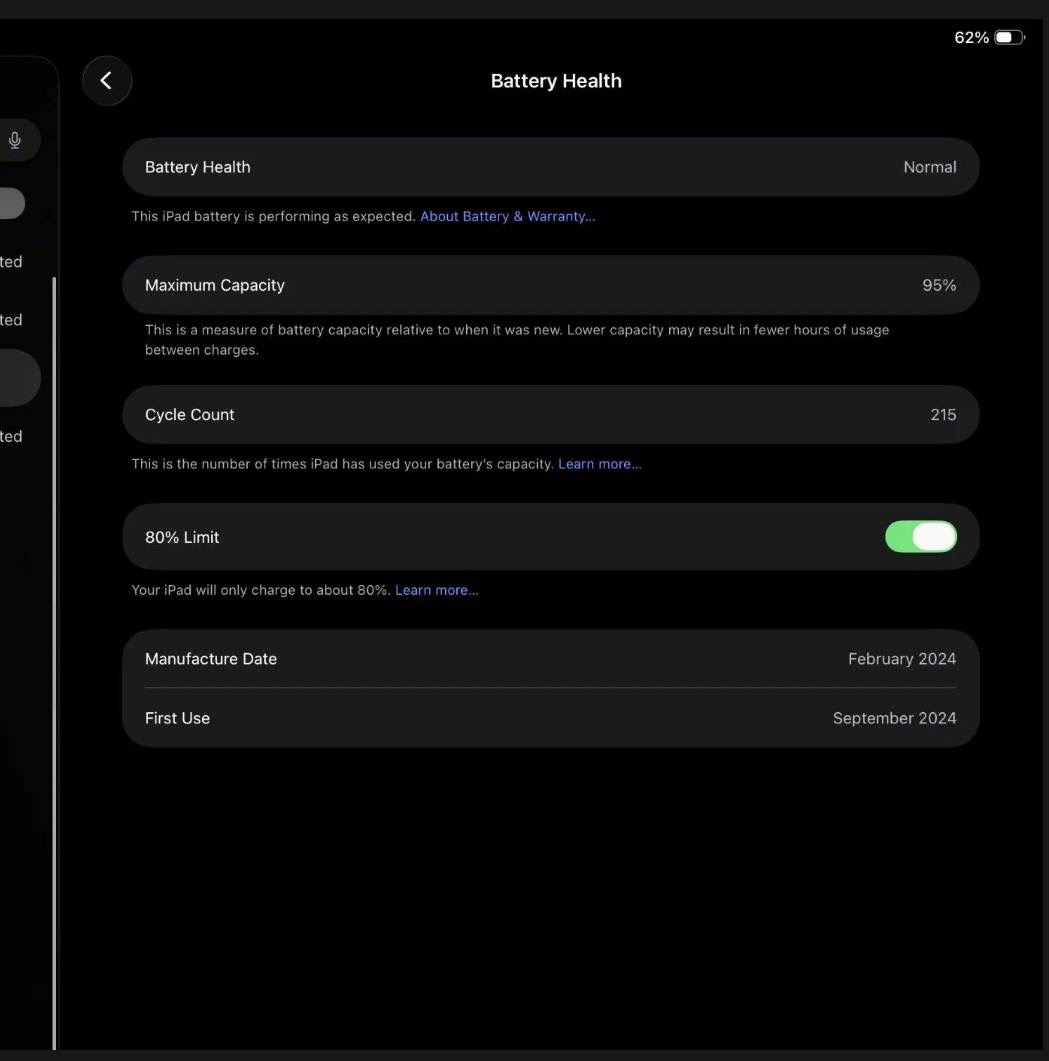1049x1061 pixels.
Task: Disable the 80% Limit switch
Action: (920, 537)
